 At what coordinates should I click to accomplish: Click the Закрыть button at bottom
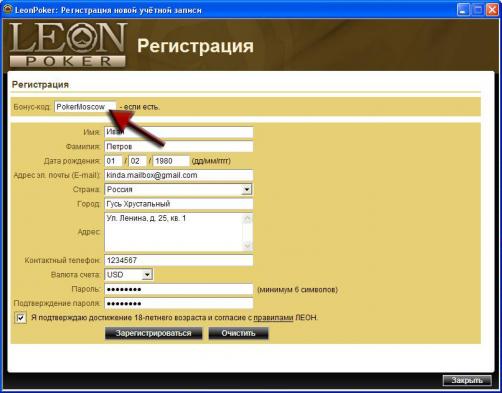(467, 380)
